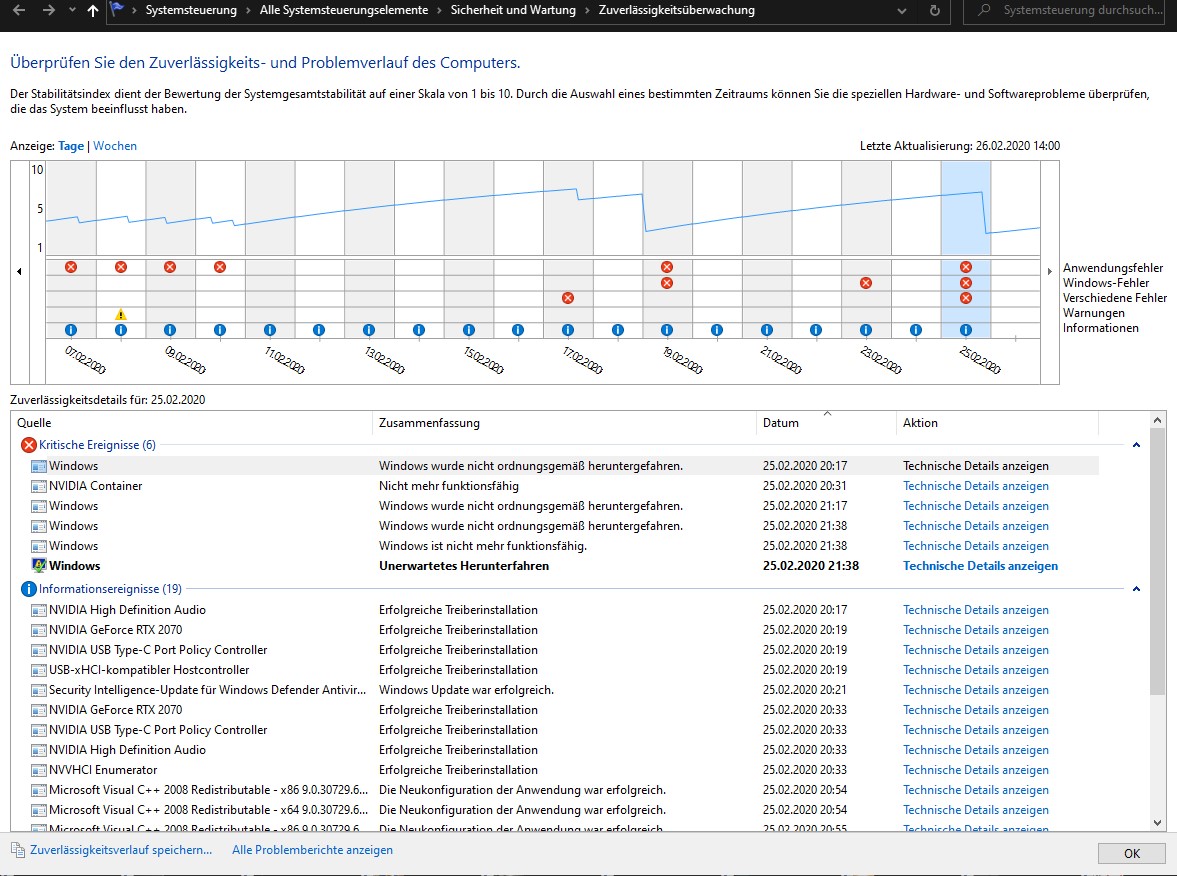
Task: Click the warning triangle icon on 08.02.2020
Action: [121, 315]
